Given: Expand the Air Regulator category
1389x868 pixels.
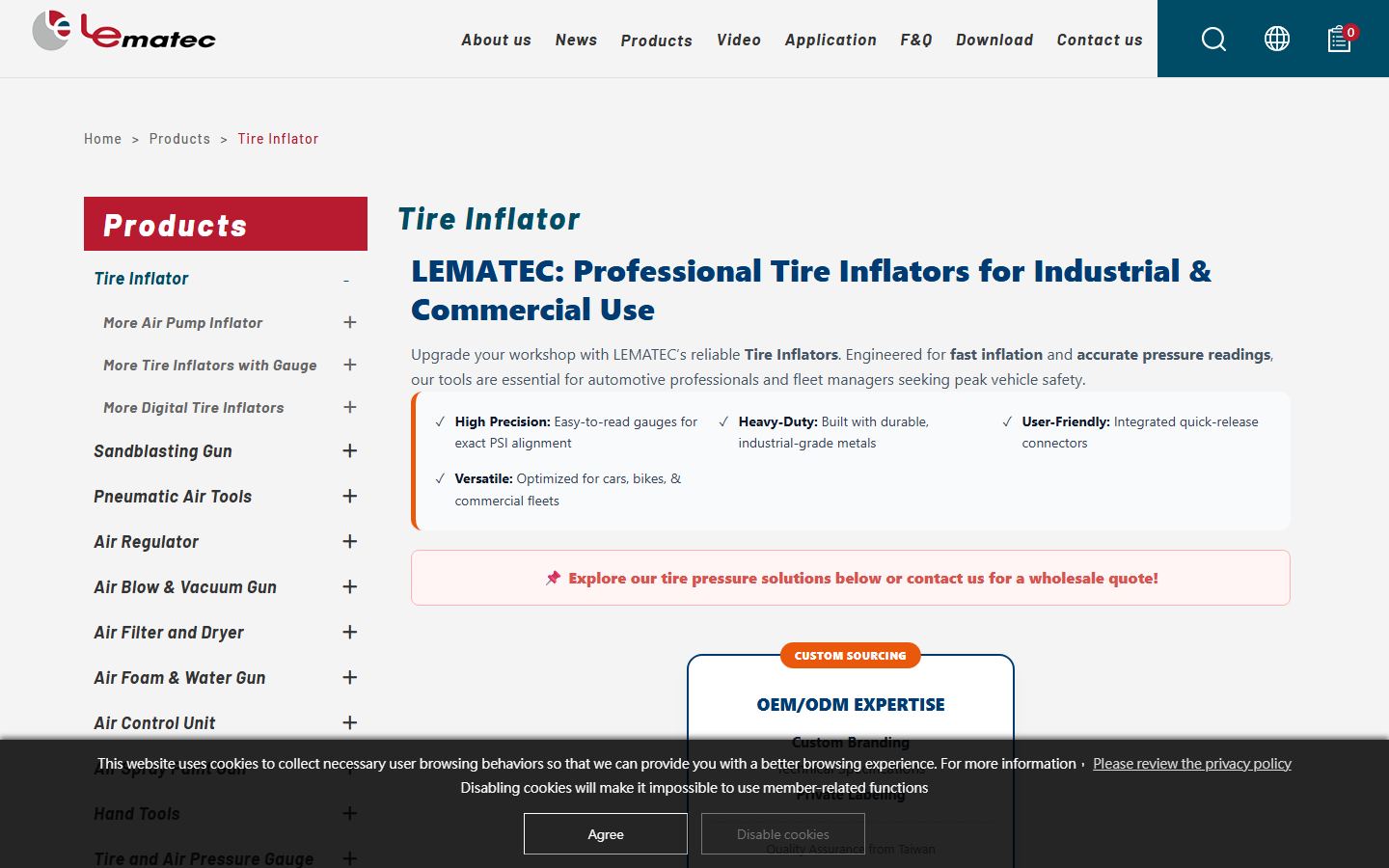Looking at the screenshot, I should 350,541.
